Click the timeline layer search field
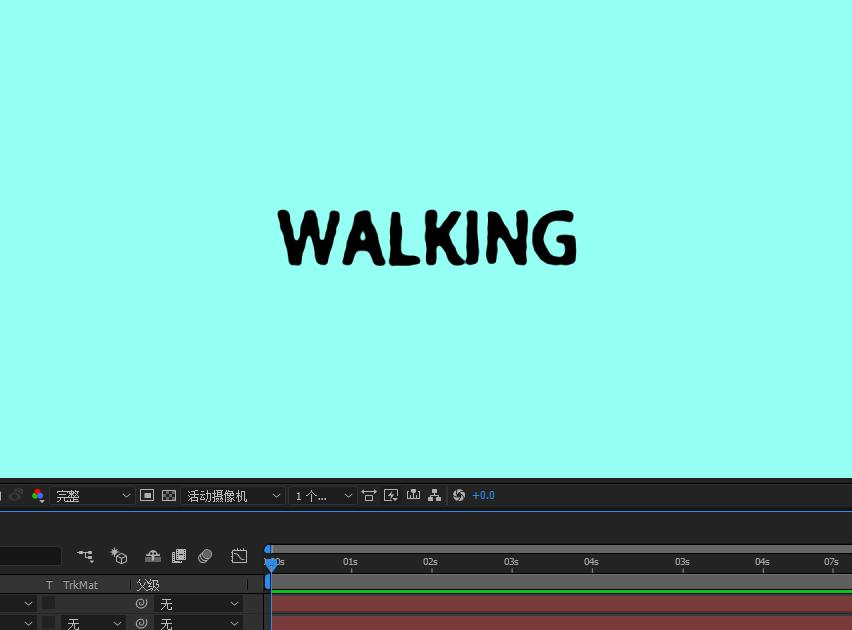The image size is (852, 630). 30,556
